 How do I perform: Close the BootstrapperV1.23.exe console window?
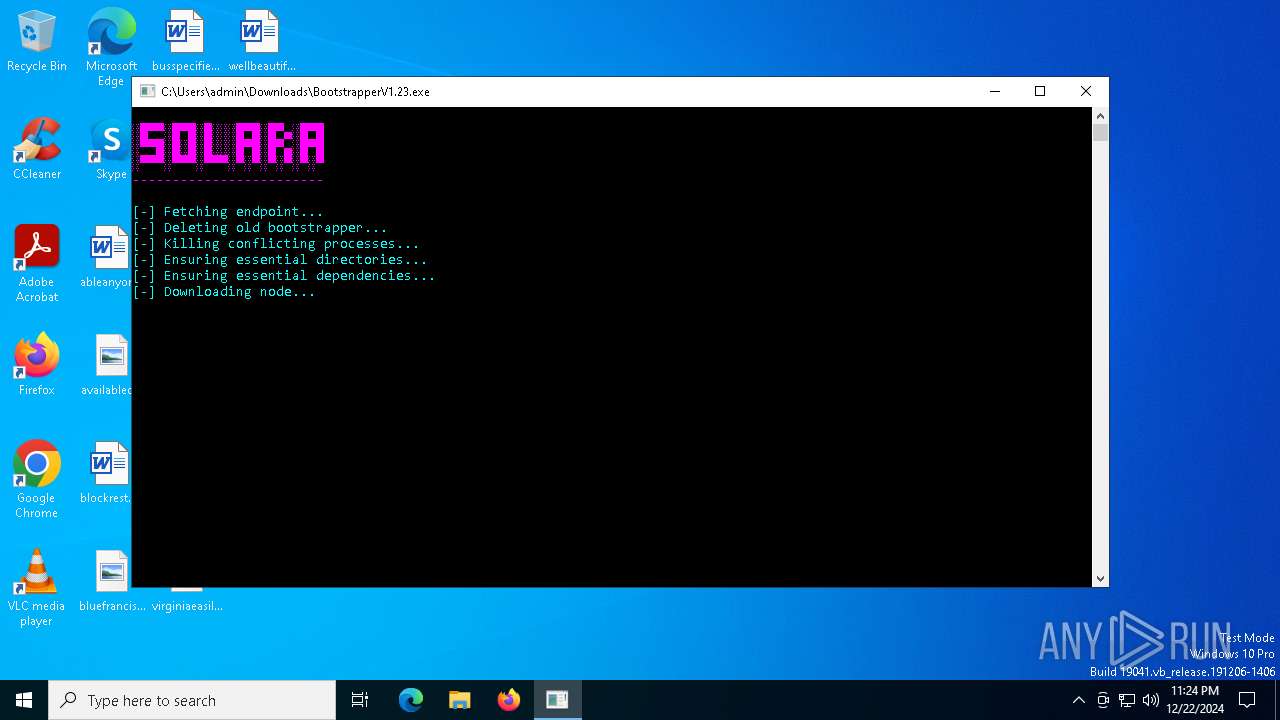tap(1086, 91)
